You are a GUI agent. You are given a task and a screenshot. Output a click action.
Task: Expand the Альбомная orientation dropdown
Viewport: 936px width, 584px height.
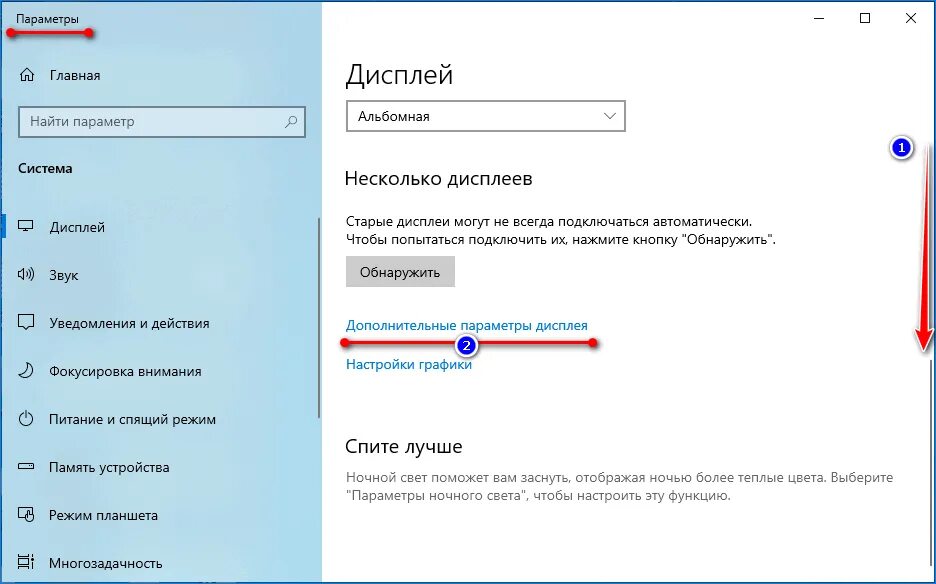(x=485, y=116)
